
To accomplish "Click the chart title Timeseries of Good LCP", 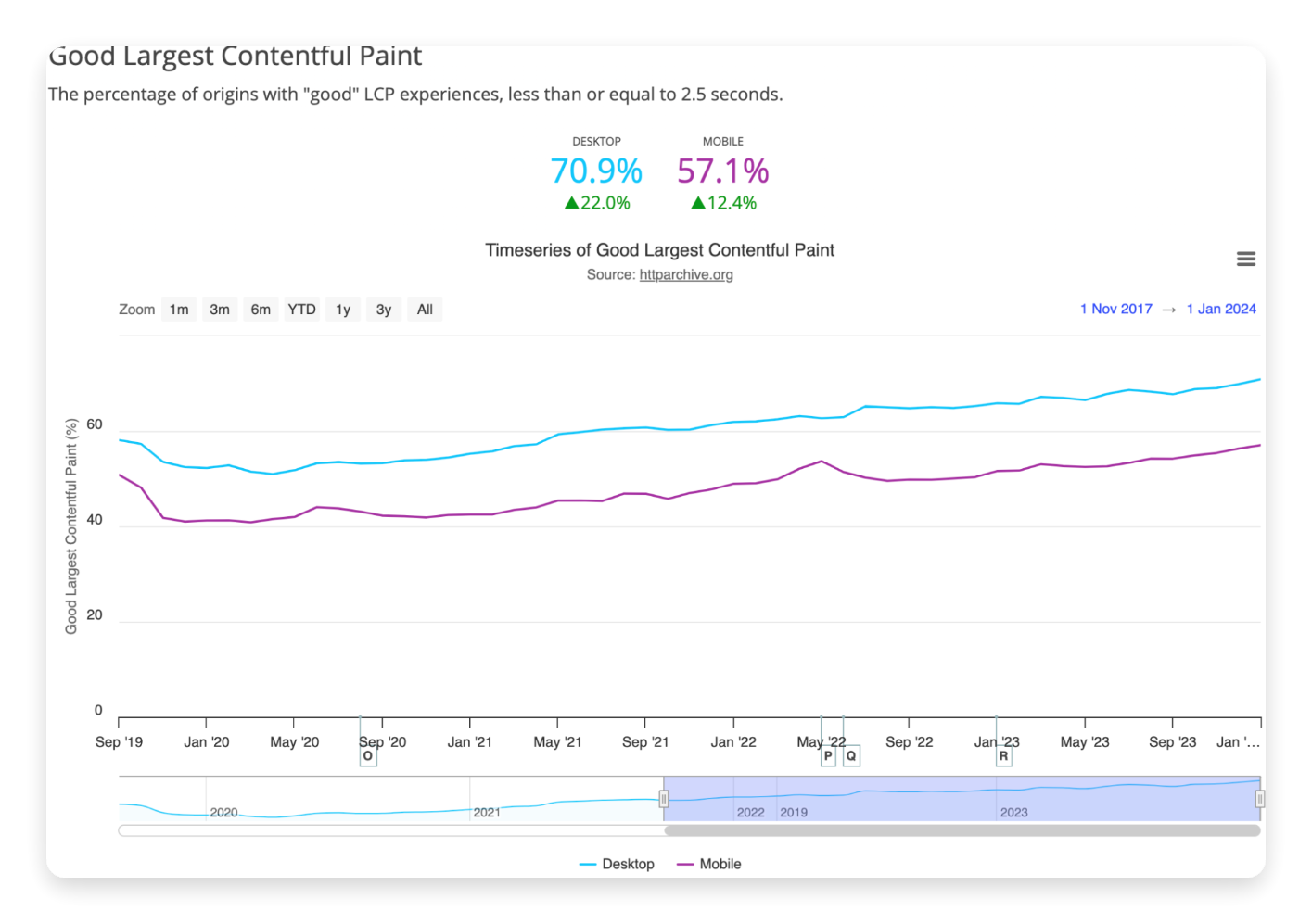I will pyautogui.click(x=660, y=250).
